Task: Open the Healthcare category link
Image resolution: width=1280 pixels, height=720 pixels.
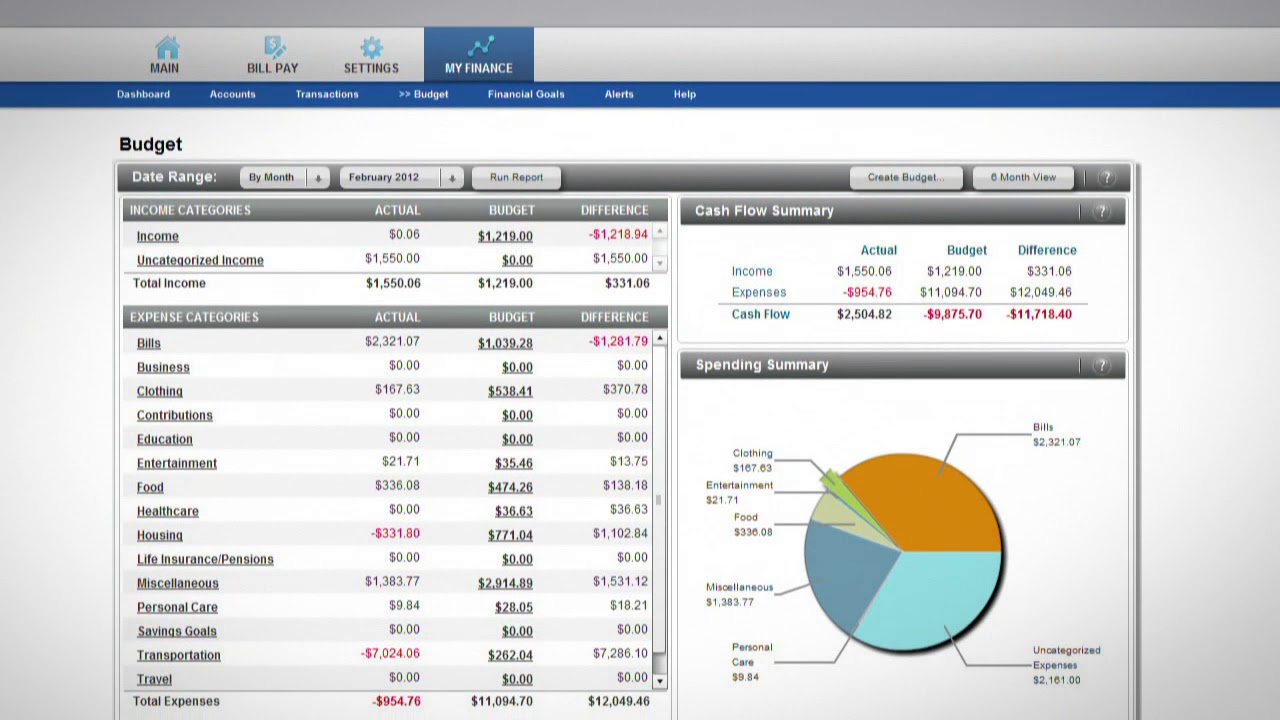Action: pyautogui.click(x=168, y=511)
